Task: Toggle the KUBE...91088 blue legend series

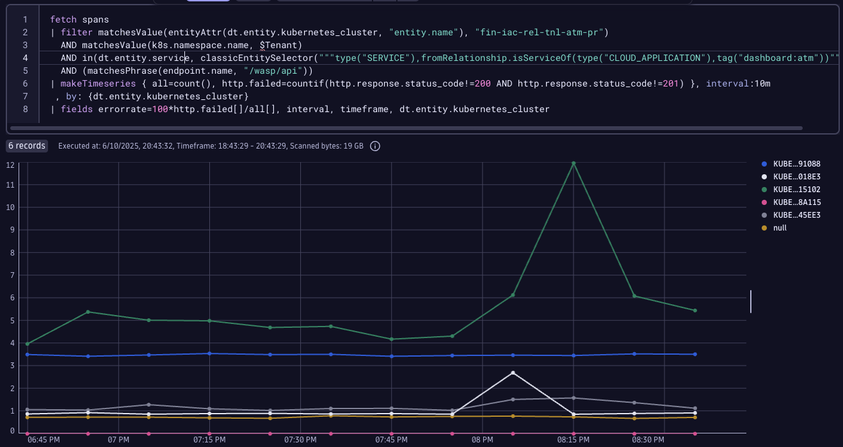Action: 796,163
